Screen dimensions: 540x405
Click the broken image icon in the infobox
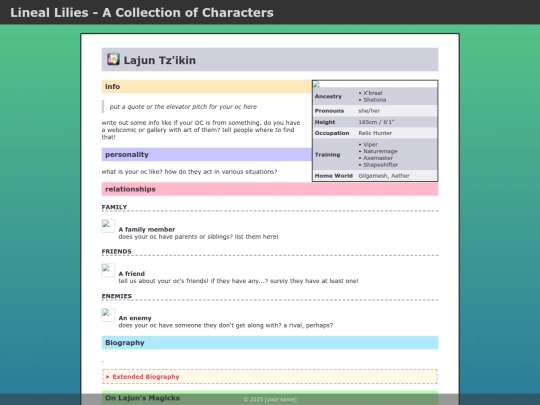316,84
